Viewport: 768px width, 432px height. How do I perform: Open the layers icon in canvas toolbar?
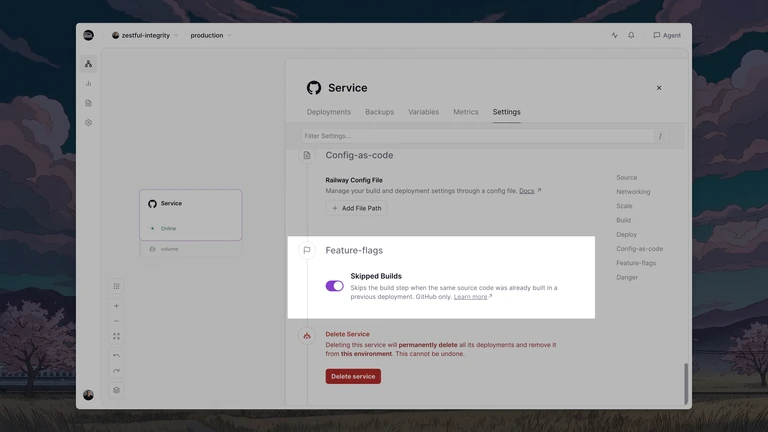pos(116,390)
